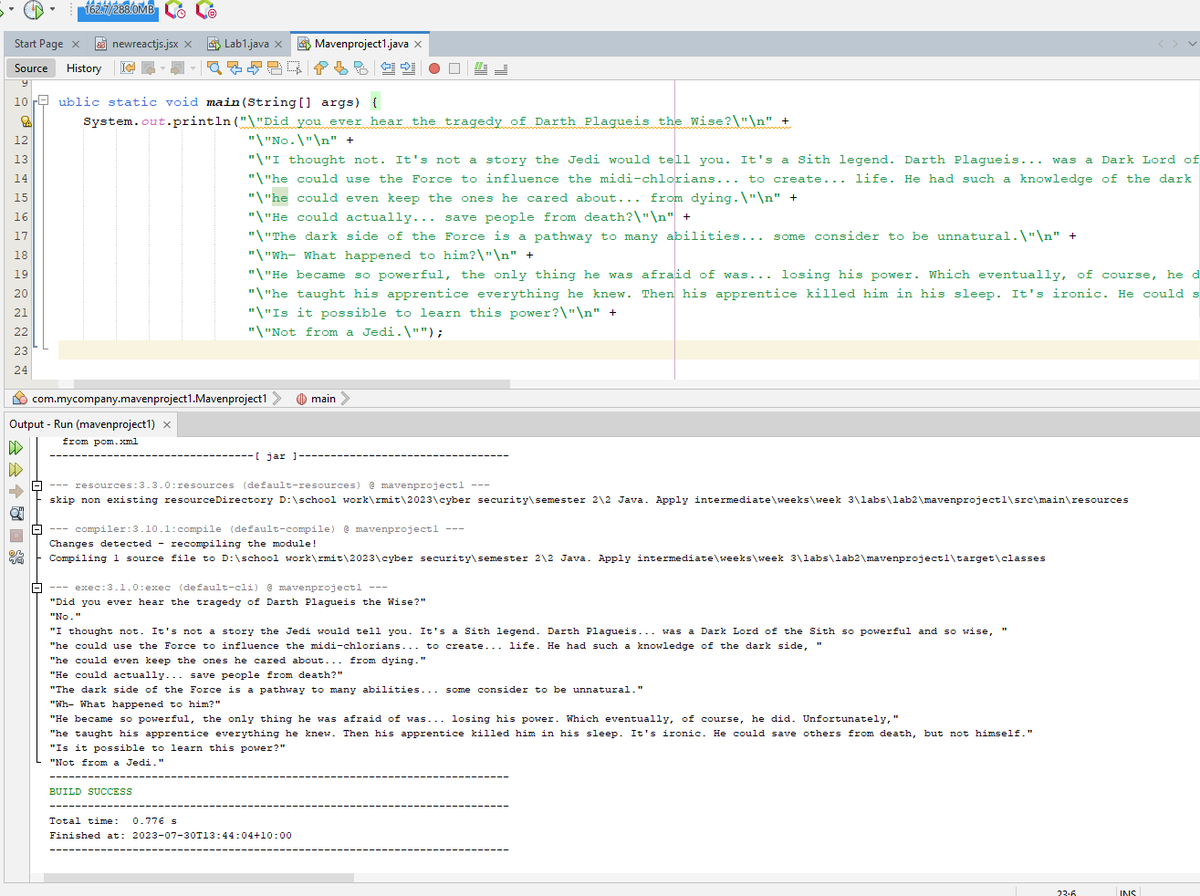The width and height of the screenshot is (1200, 896).
Task: Click the NetBeans cube icon with clock
Action: tap(176, 10)
